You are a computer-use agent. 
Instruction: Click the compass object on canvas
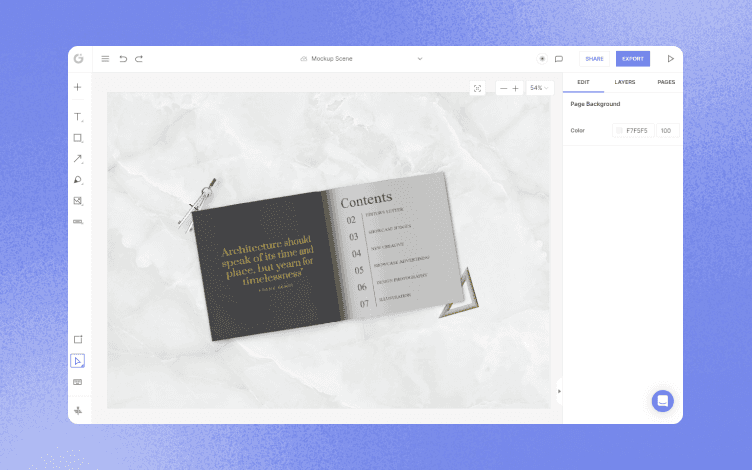click(197, 205)
